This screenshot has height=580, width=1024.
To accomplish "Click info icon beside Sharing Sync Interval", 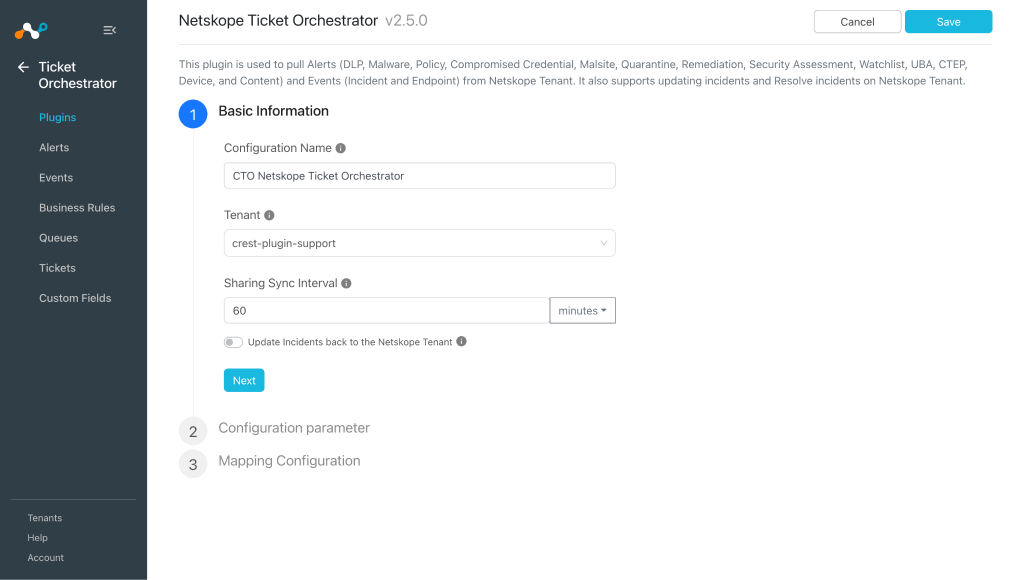I will (x=346, y=283).
